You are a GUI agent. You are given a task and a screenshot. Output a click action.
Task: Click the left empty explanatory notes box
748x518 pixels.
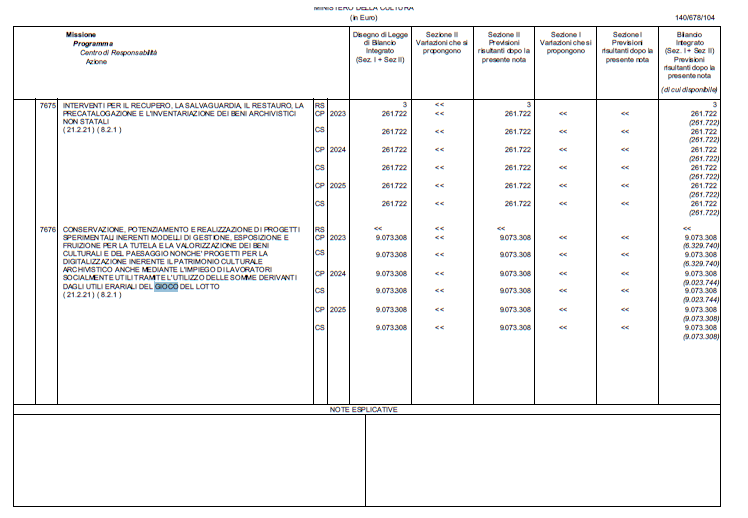189,460
